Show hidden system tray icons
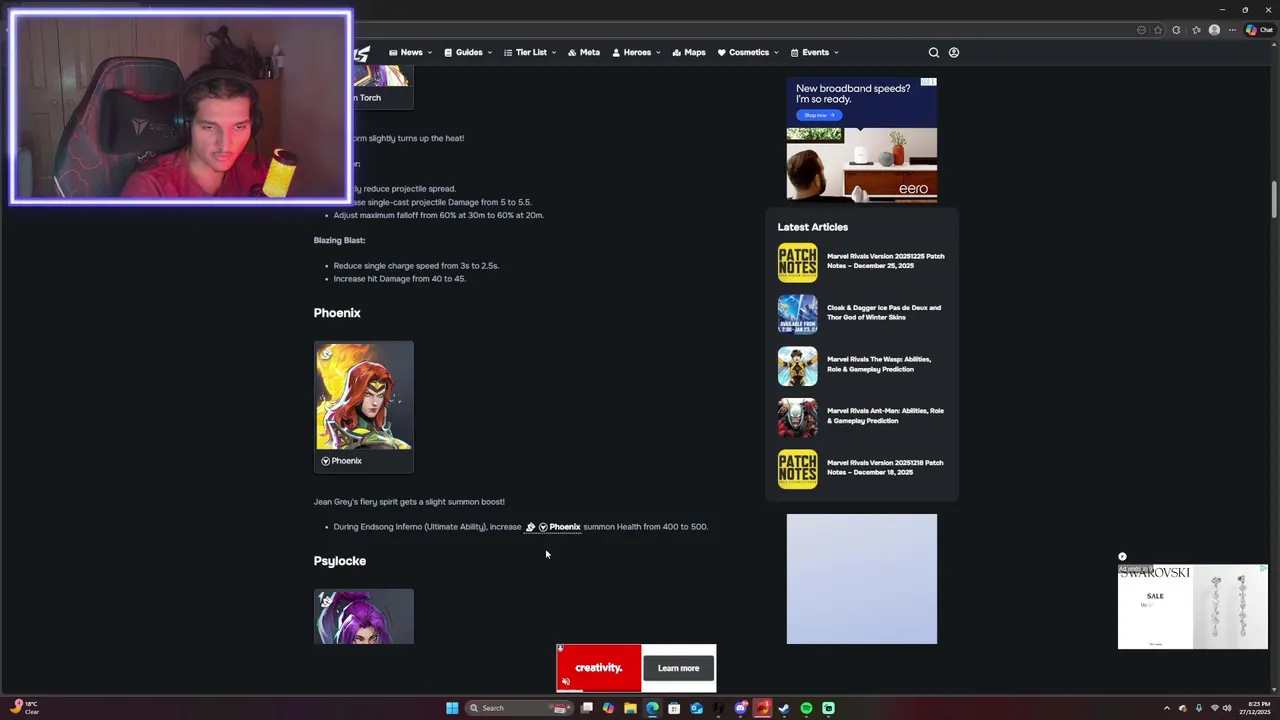Image resolution: width=1280 pixels, height=720 pixels. (x=1166, y=708)
